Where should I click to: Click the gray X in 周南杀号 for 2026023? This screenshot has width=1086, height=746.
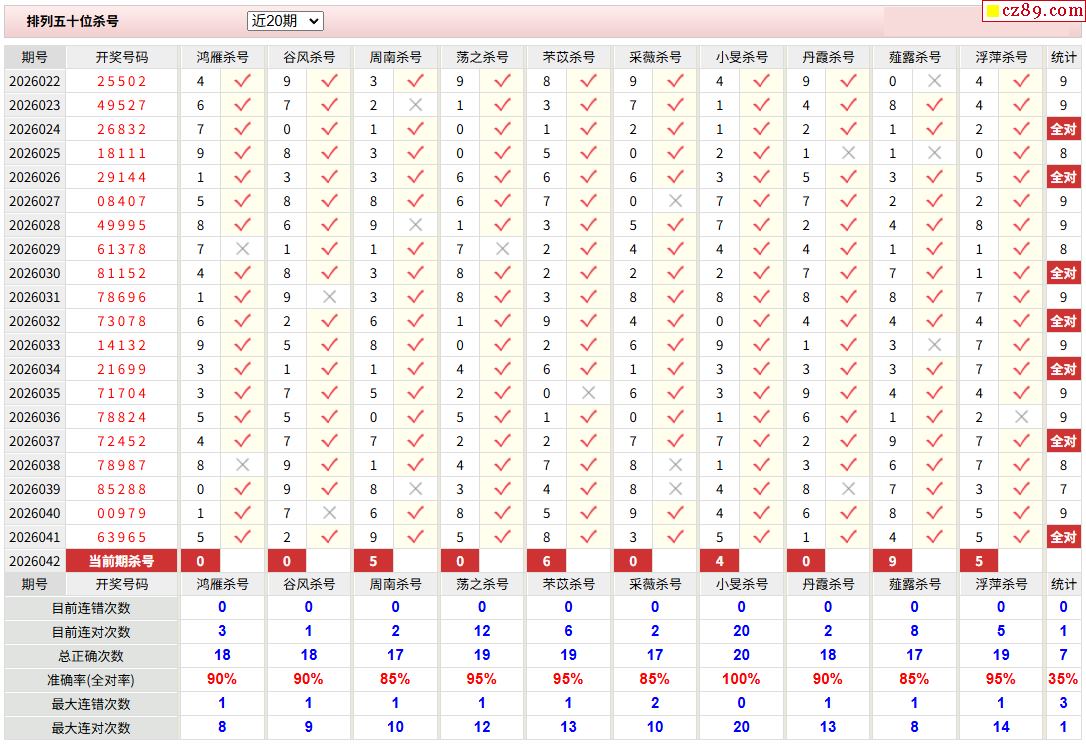coord(415,105)
